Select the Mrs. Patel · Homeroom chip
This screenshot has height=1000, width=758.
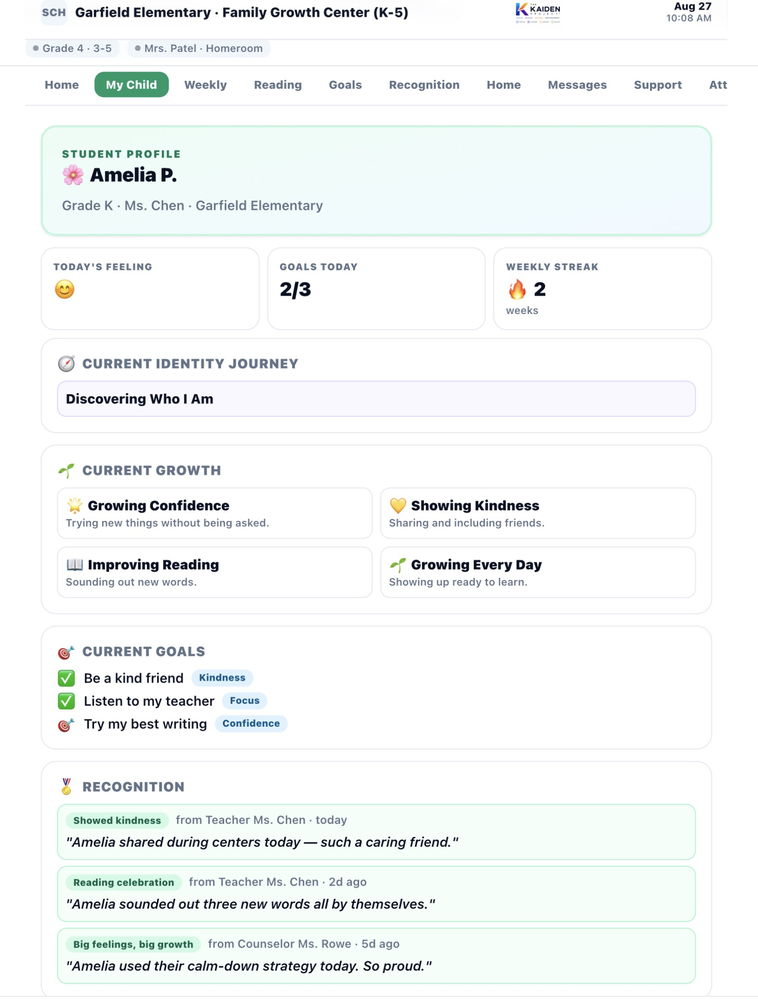199,48
